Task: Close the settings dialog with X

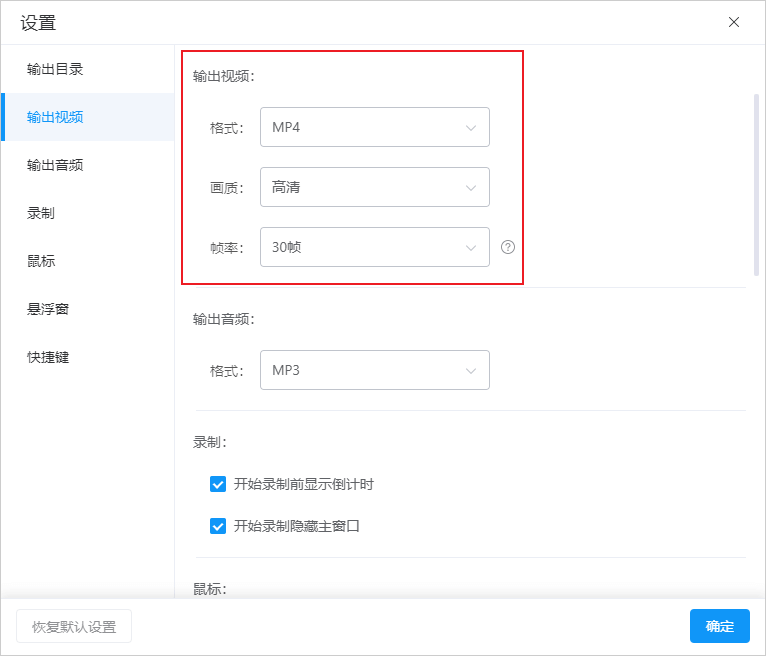Action: tap(733, 22)
